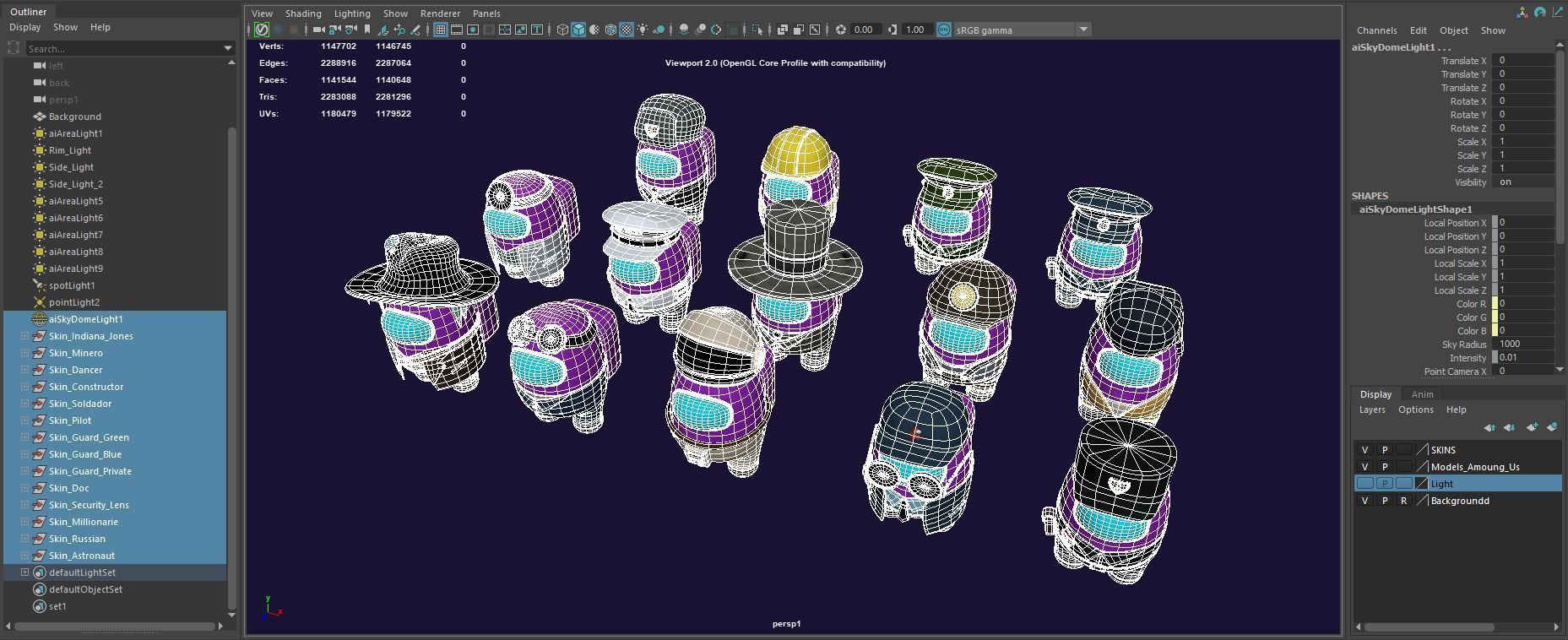Click the Grease Pencil icon
The image size is (1568, 640).
click(415, 30)
